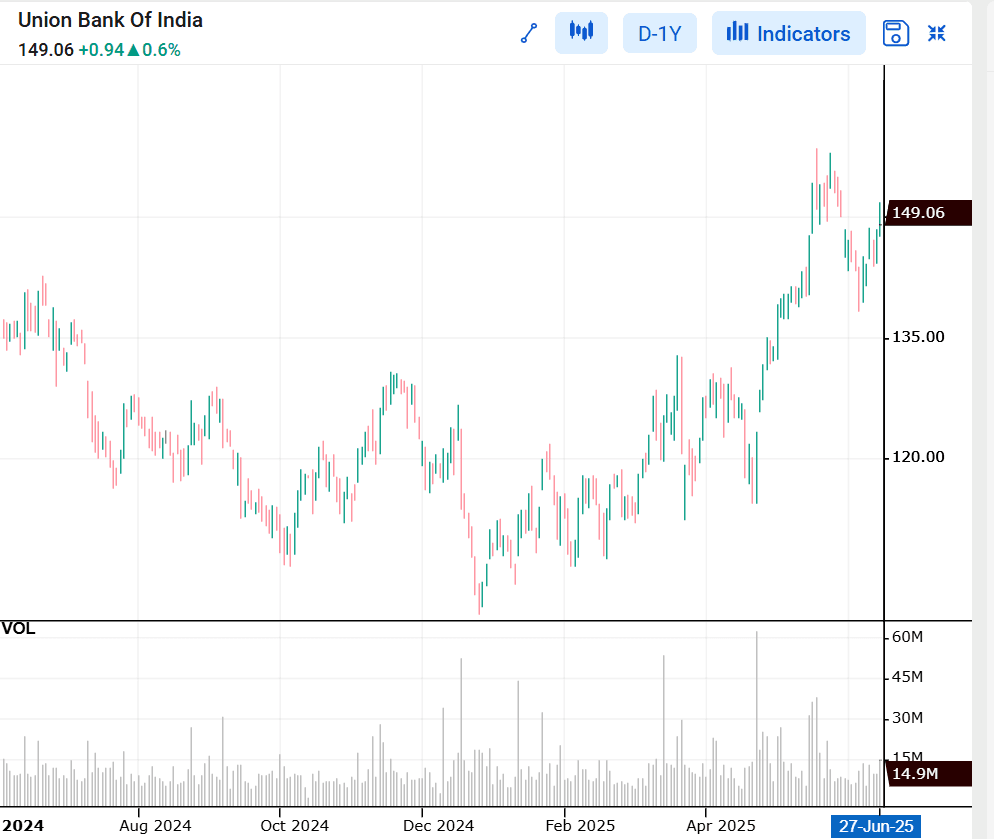Click the VOL panel label
994x839 pixels.
point(18,628)
